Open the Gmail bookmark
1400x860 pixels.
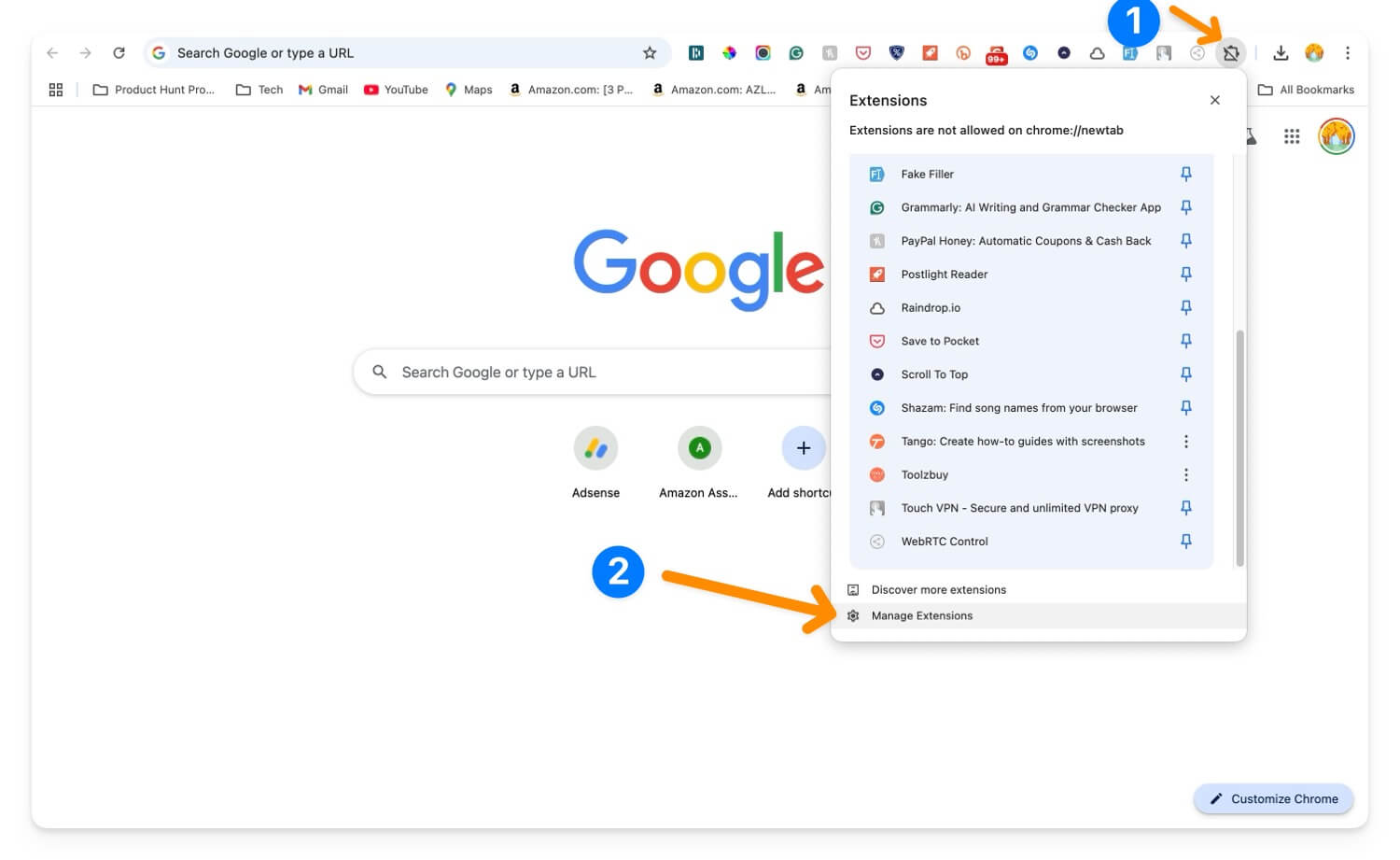(323, 90)
